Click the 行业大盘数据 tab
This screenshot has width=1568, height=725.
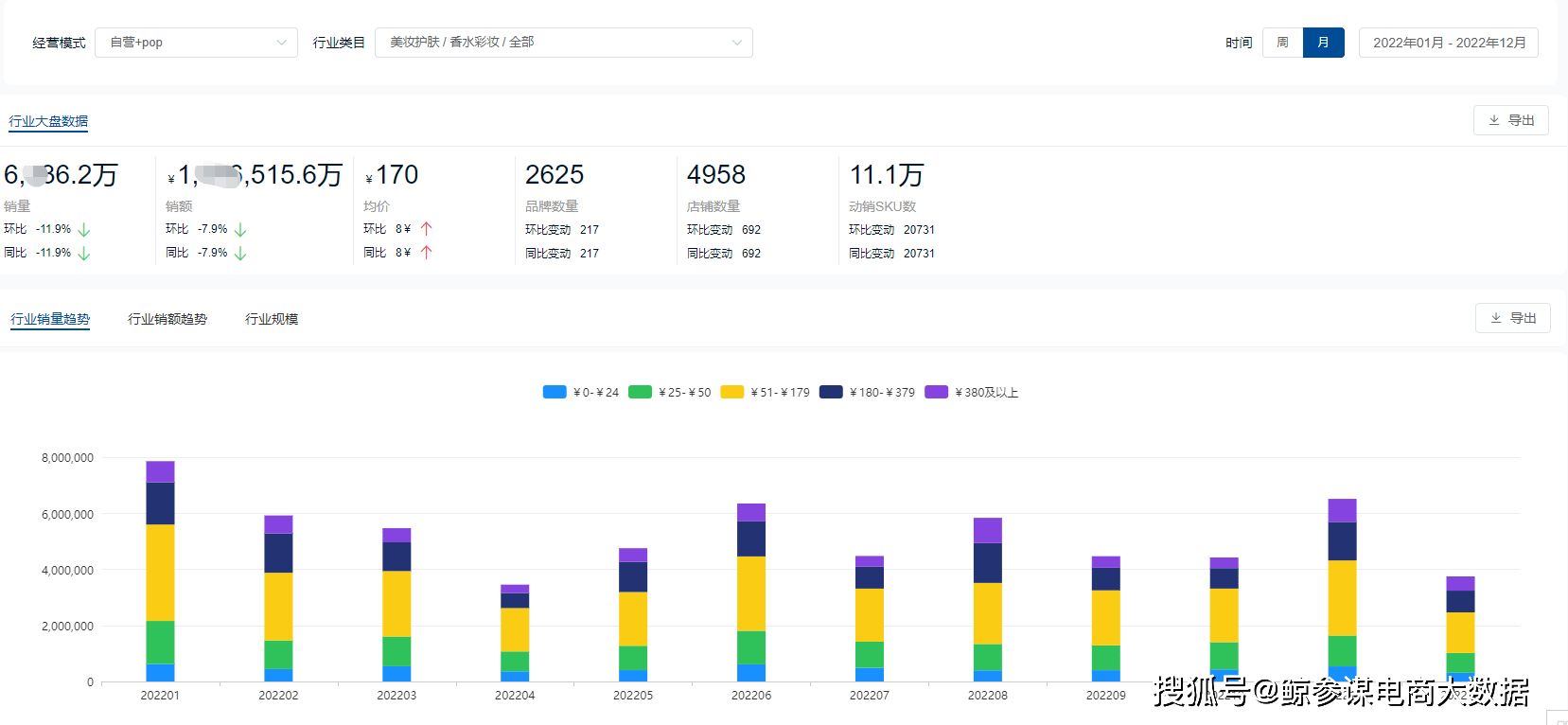coord(48,121)
